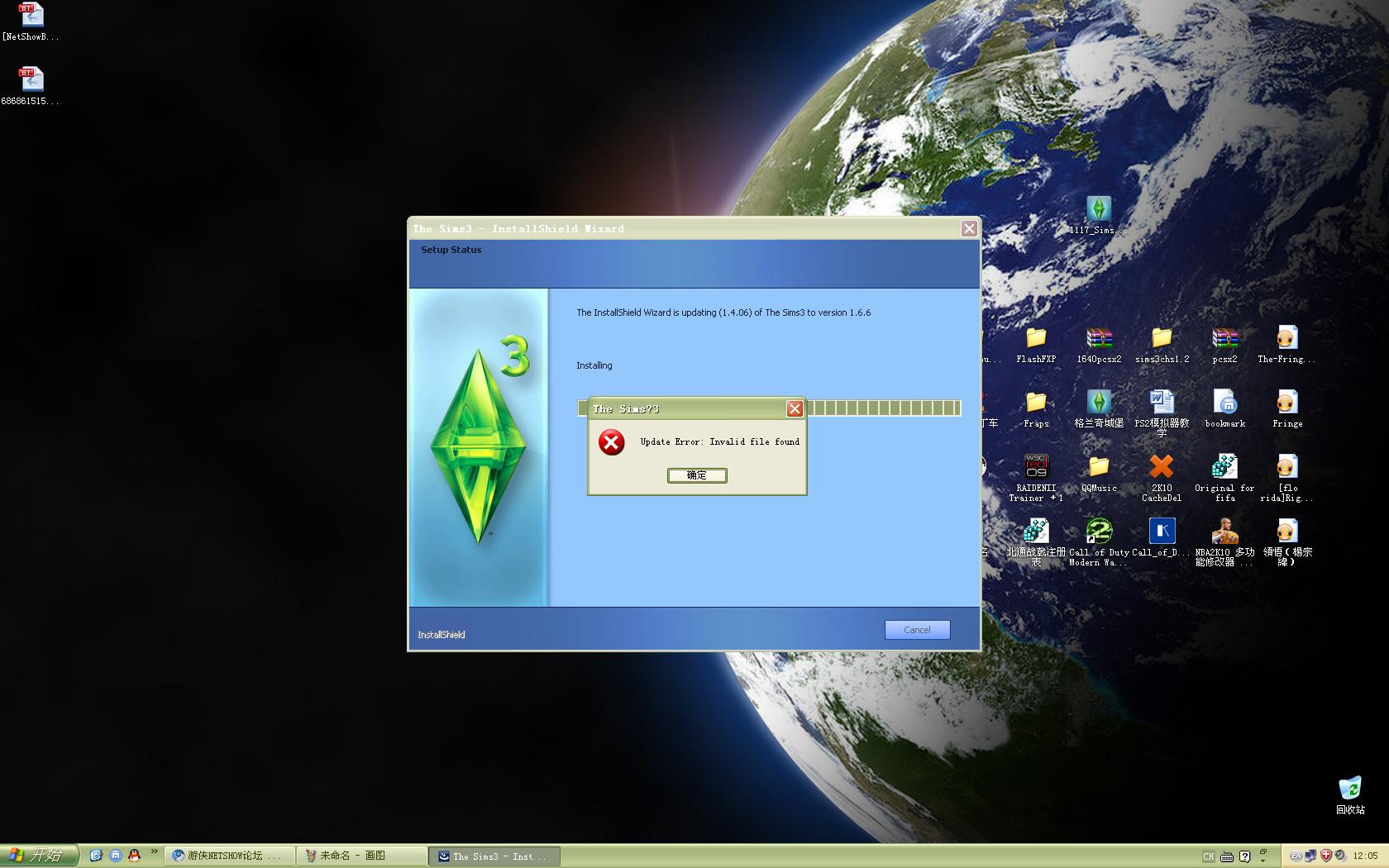This screenshot has height=868, width=1389.
Task: Select Call of Duty Modern Warfare shortcut
Action: pyautogui.click(x=1099, y=542)
